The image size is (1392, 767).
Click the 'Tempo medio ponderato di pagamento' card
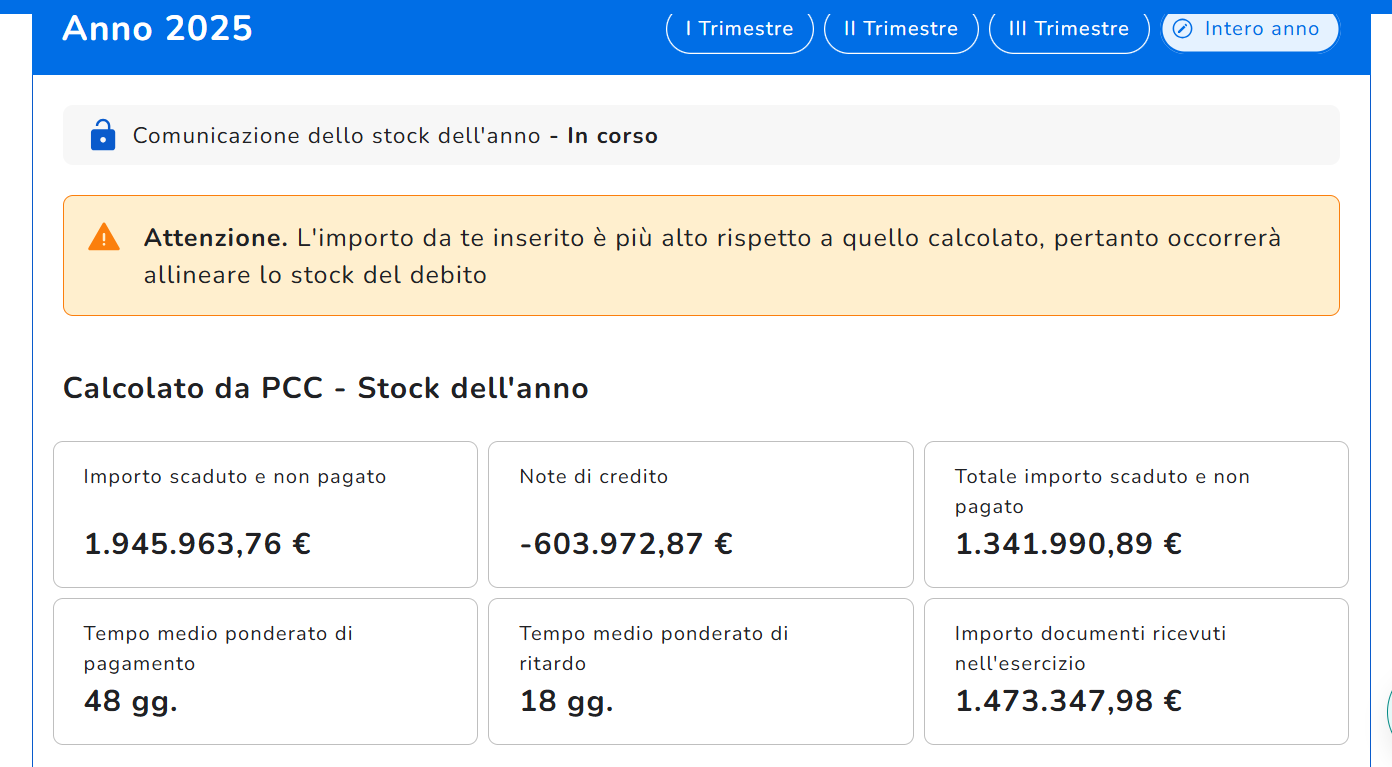[265, 671]
